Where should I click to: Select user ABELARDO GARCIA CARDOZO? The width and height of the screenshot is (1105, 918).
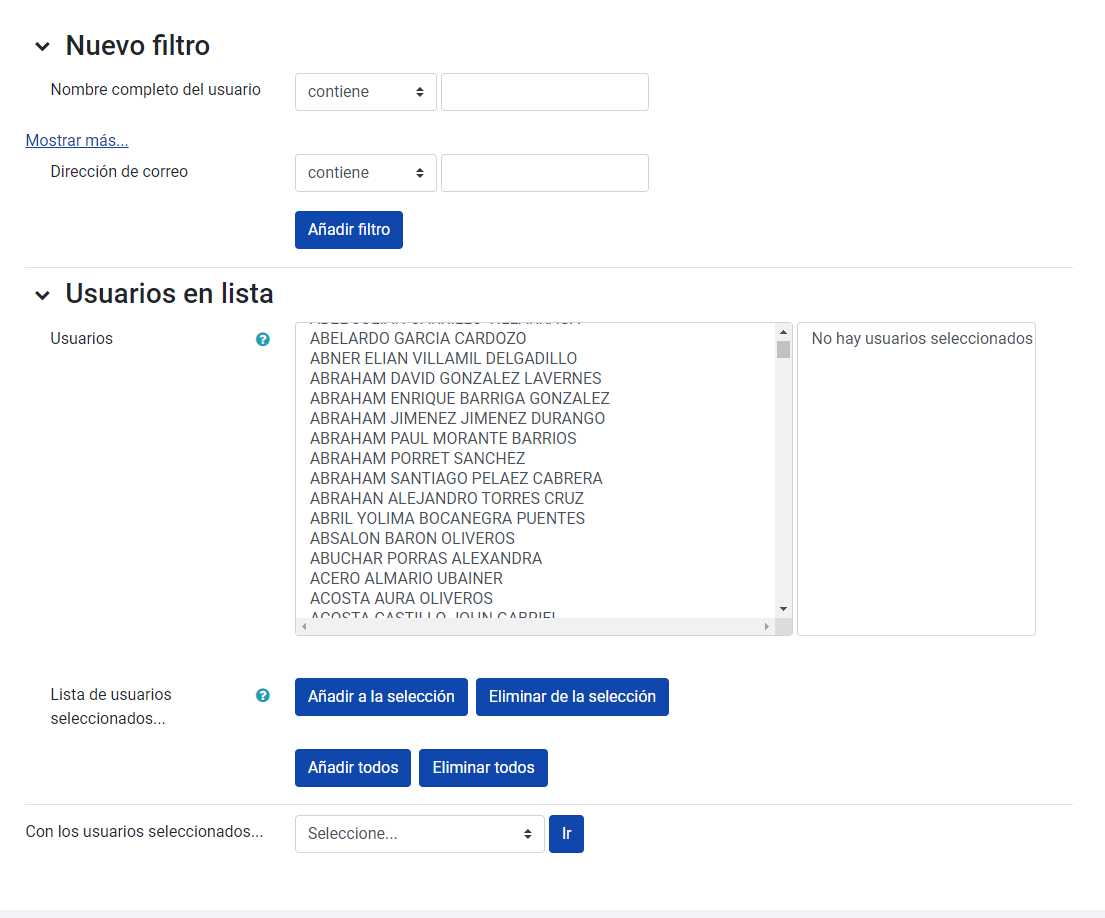(x=420, y=338)
